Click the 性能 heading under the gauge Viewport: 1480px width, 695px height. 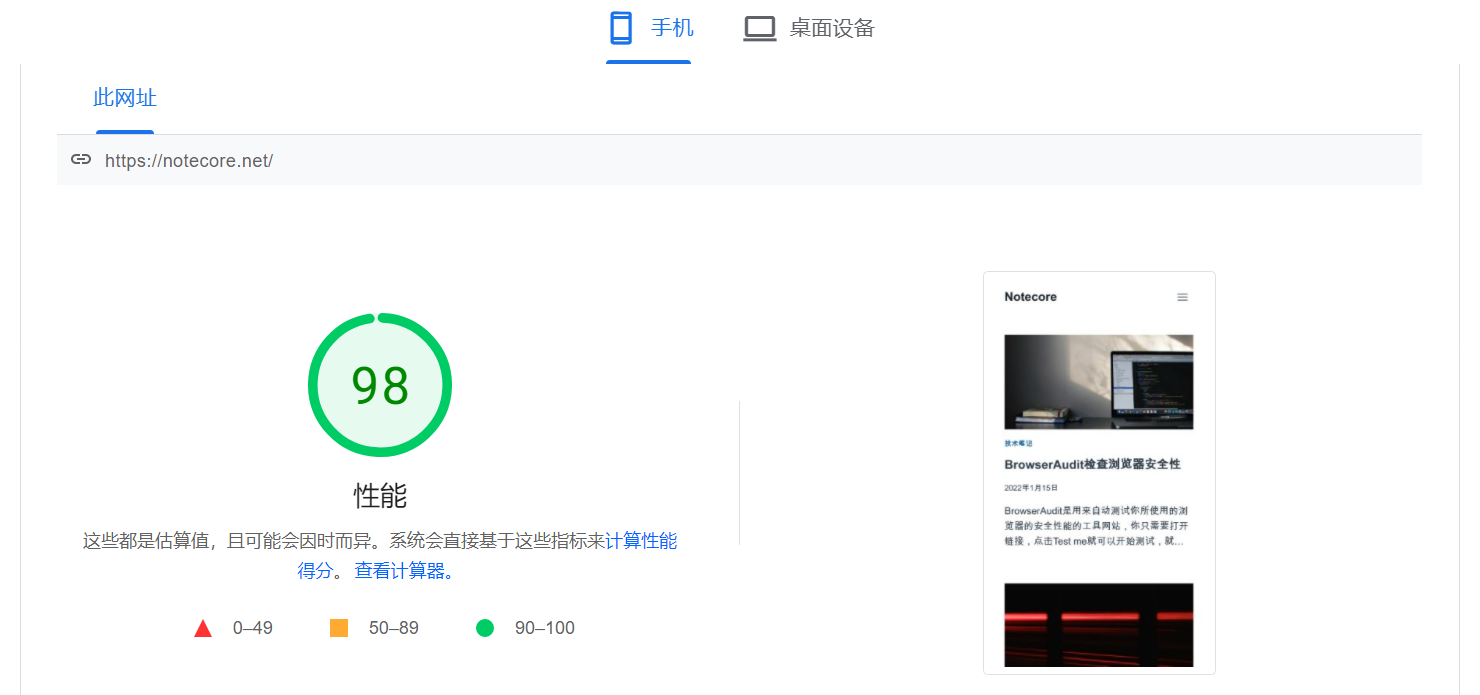point(380,496)
